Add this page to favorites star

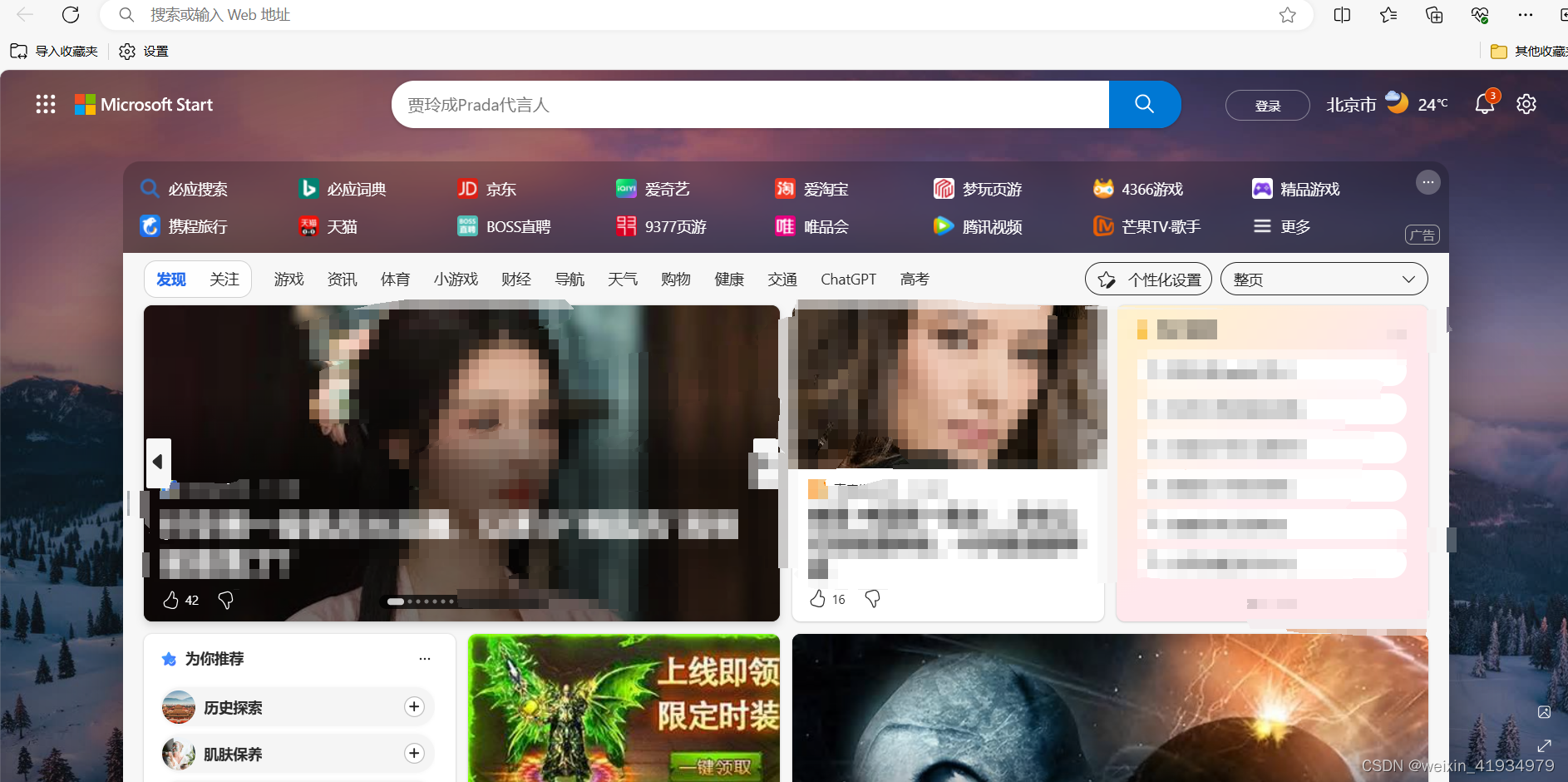point(1288,15)
